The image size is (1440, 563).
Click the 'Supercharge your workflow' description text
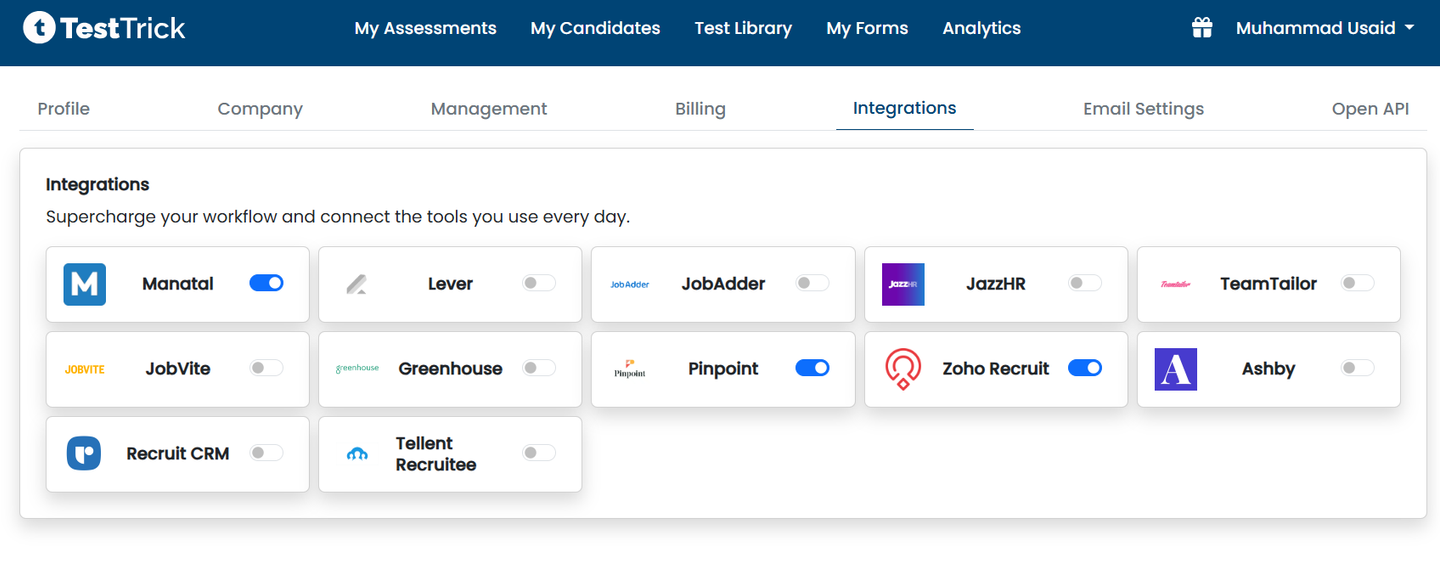338,216
